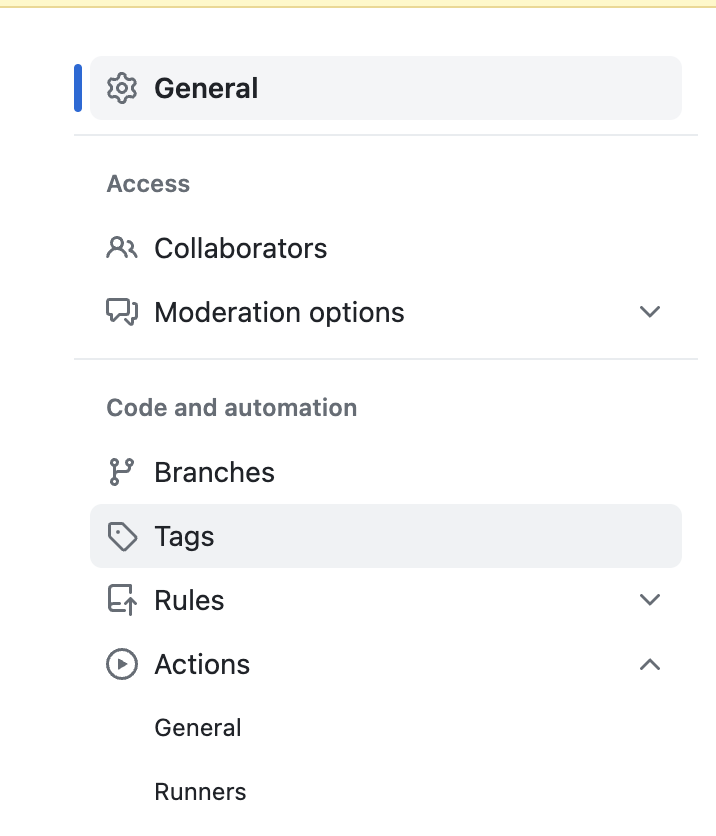Viewport: 716px width, 836px height.
Task: Select the Rules menu label
Action: coord(189,600)
